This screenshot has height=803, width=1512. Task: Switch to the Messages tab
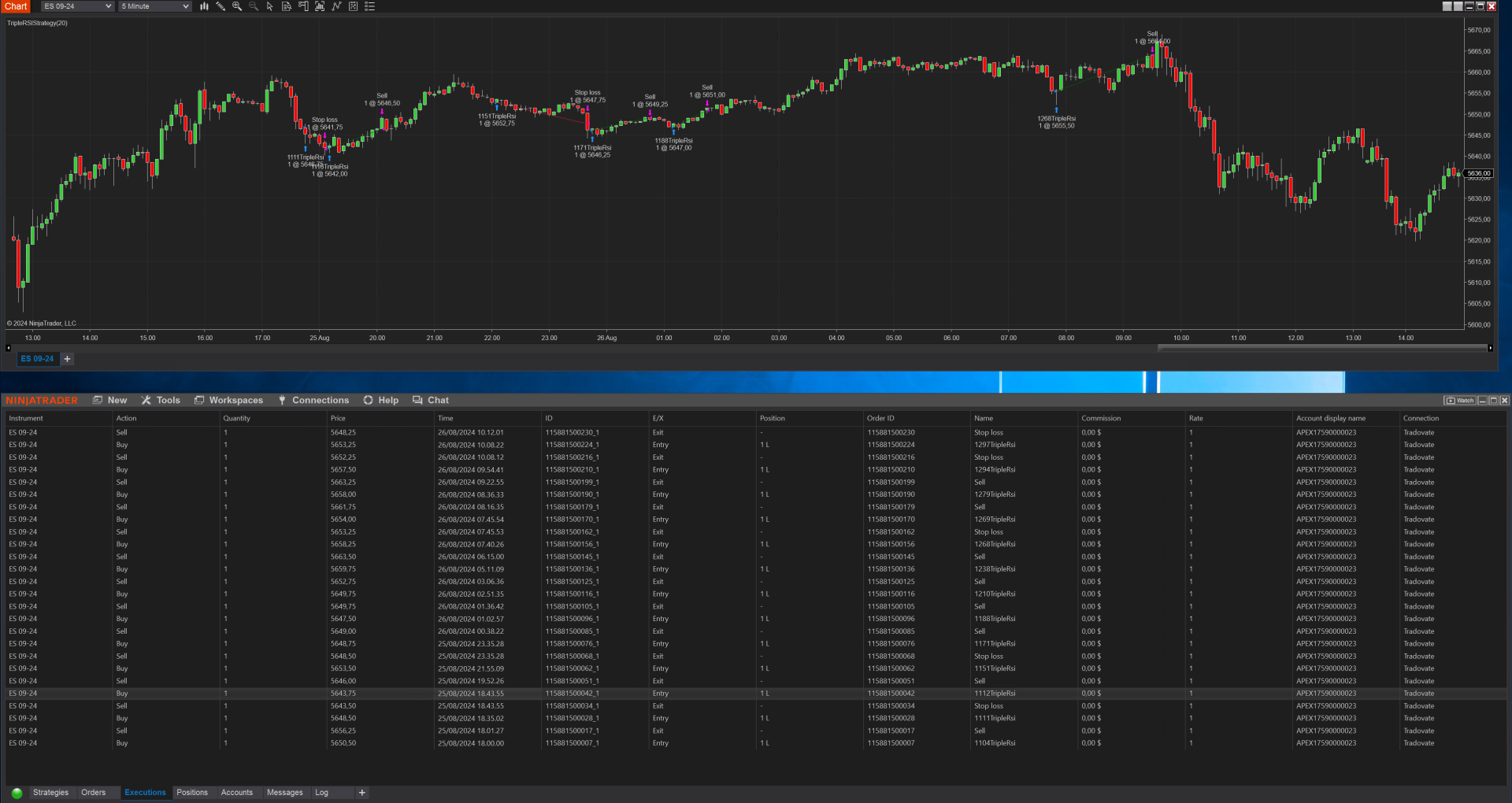(285, 793)
